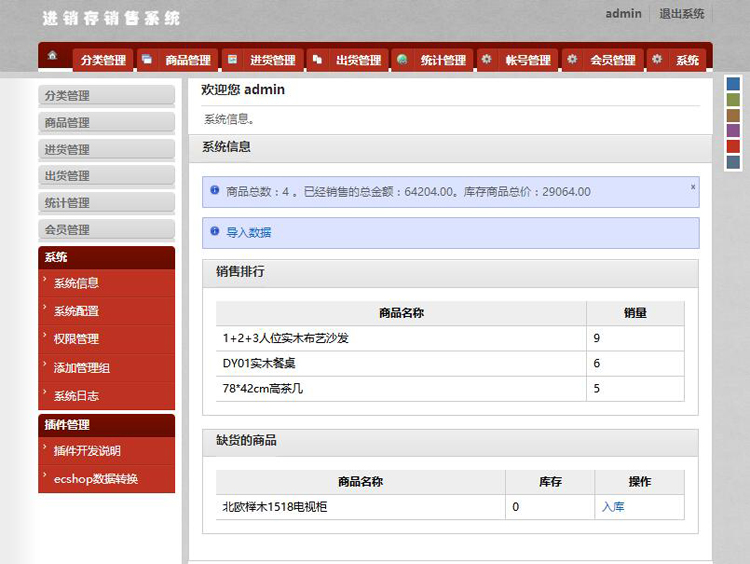This screenshot has height=564, width=750.
Task: Click the 库存 column header
Action: (x=550, y=482)
